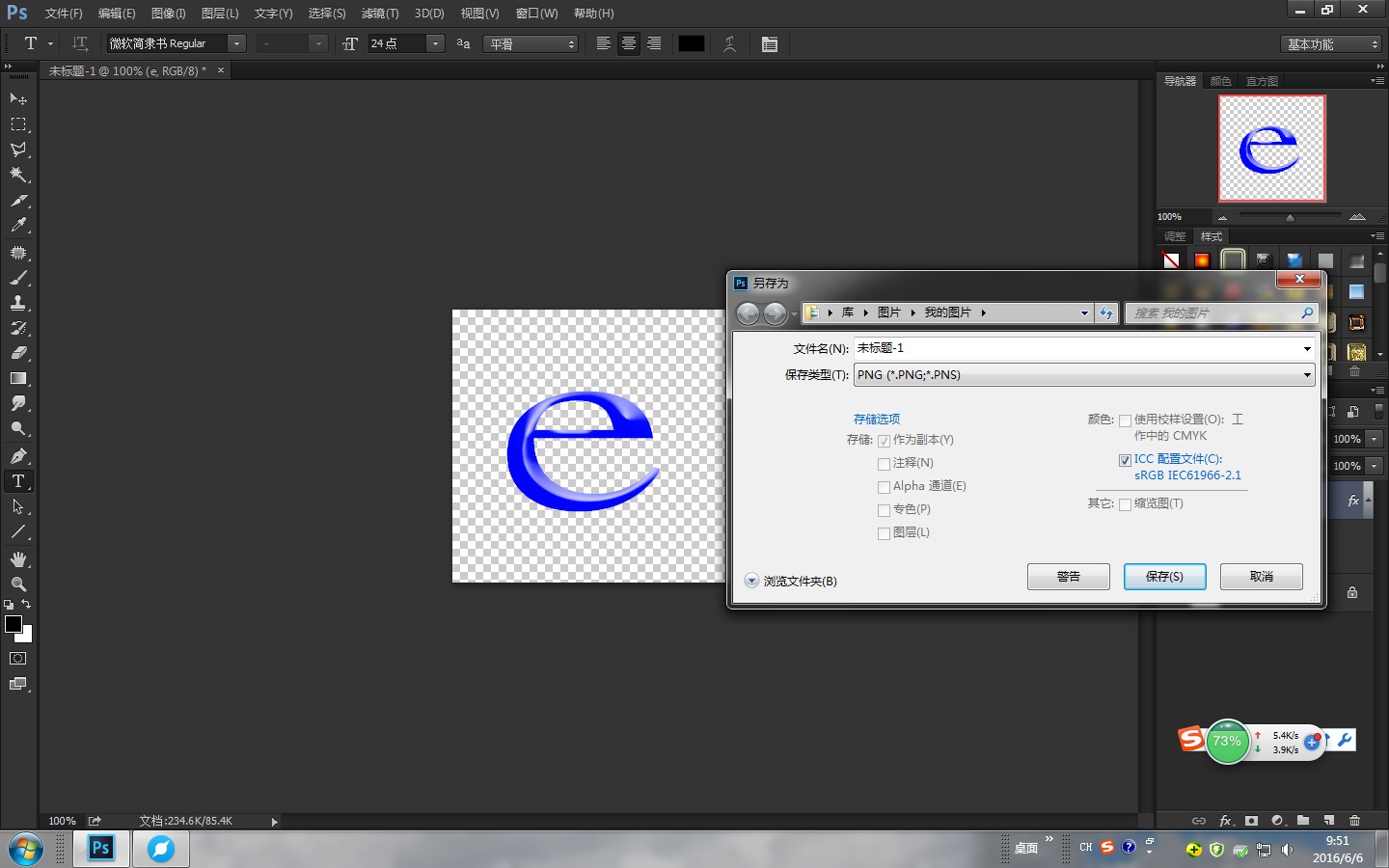Open the font family dropdown
This screenshot has width=1389, height=868.
pos(236,43)
